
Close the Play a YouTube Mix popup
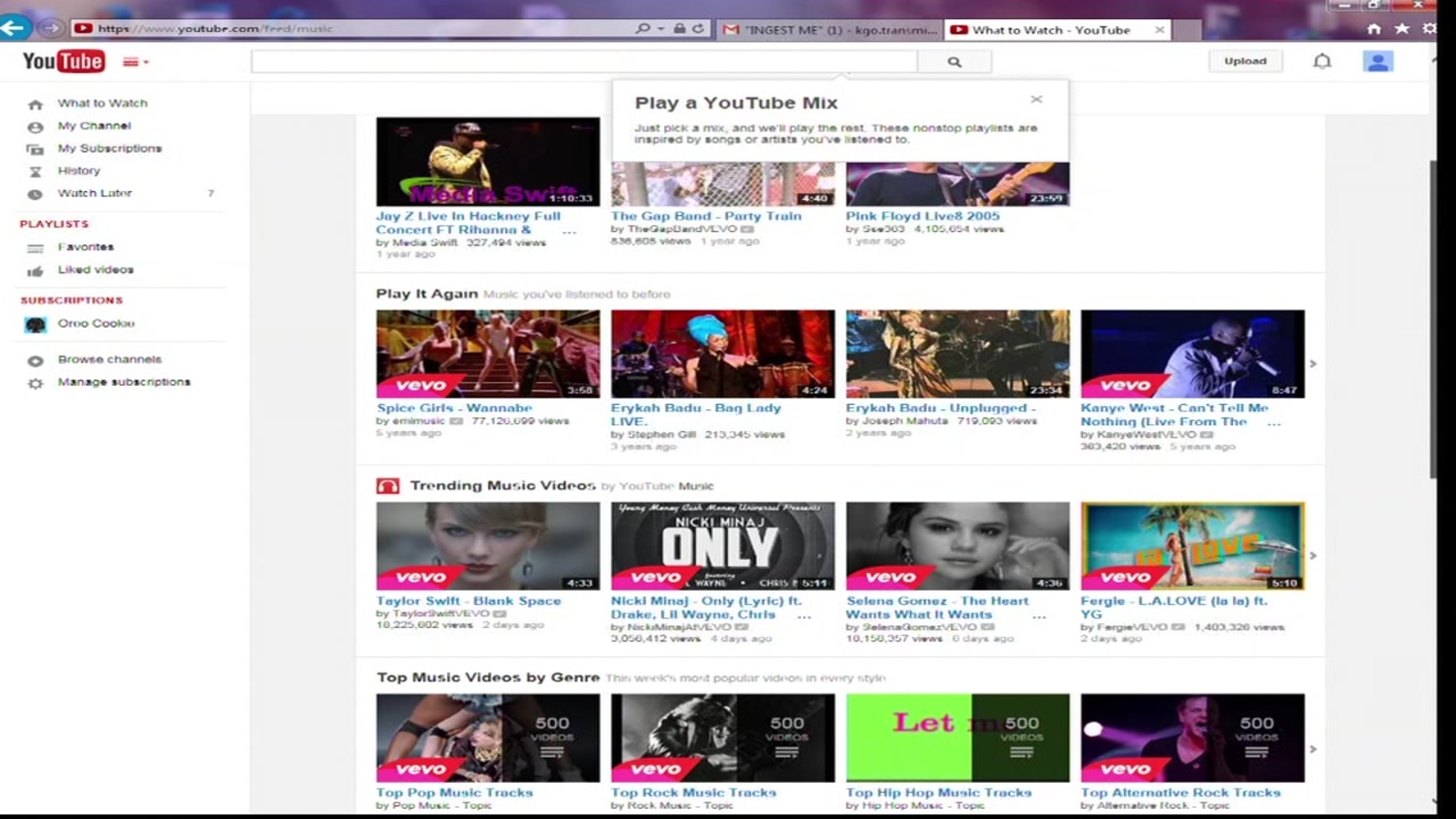coord(1036,99)
